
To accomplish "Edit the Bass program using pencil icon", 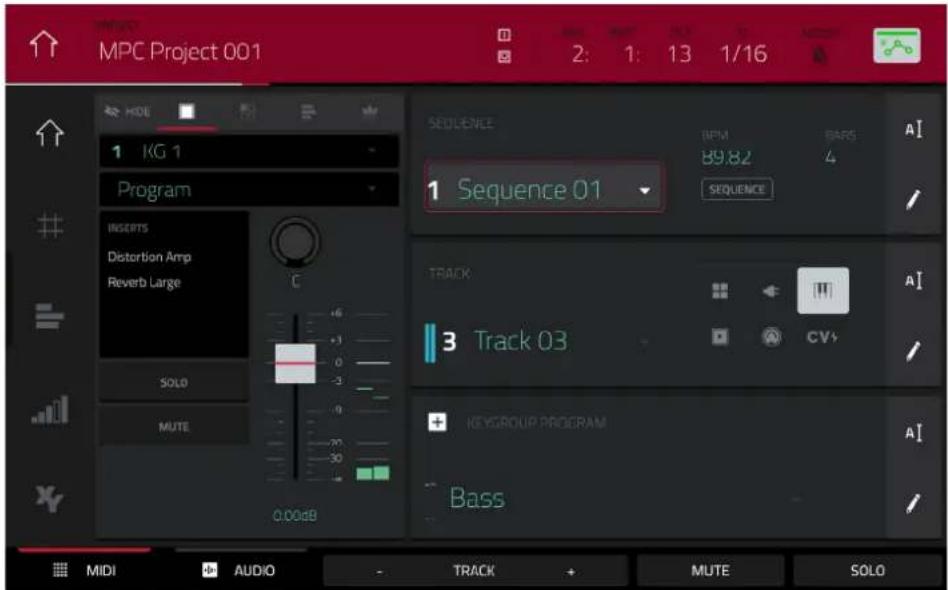I will pyautogui.click(x=914, y=503).
